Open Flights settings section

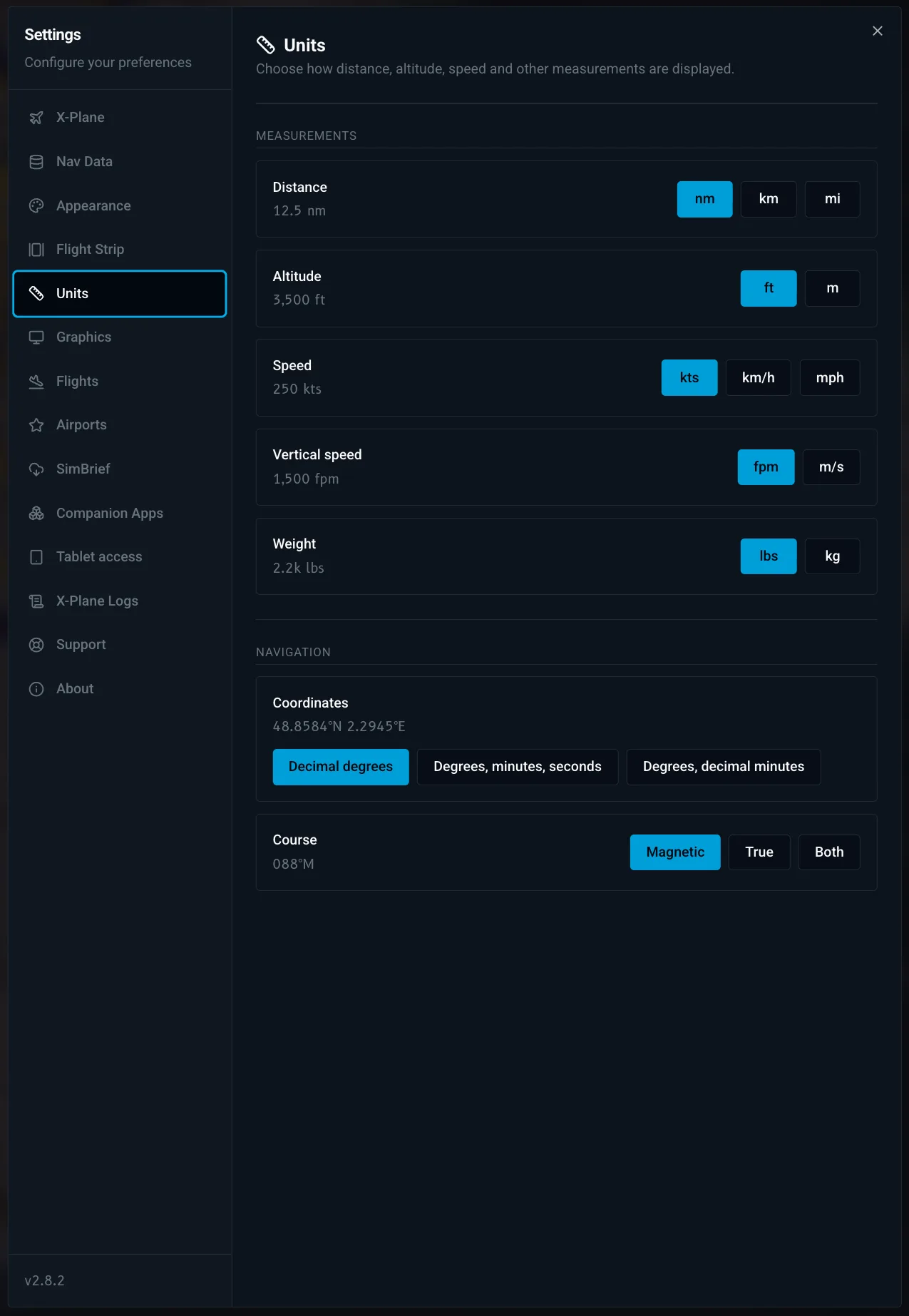[x=120, y=382]
